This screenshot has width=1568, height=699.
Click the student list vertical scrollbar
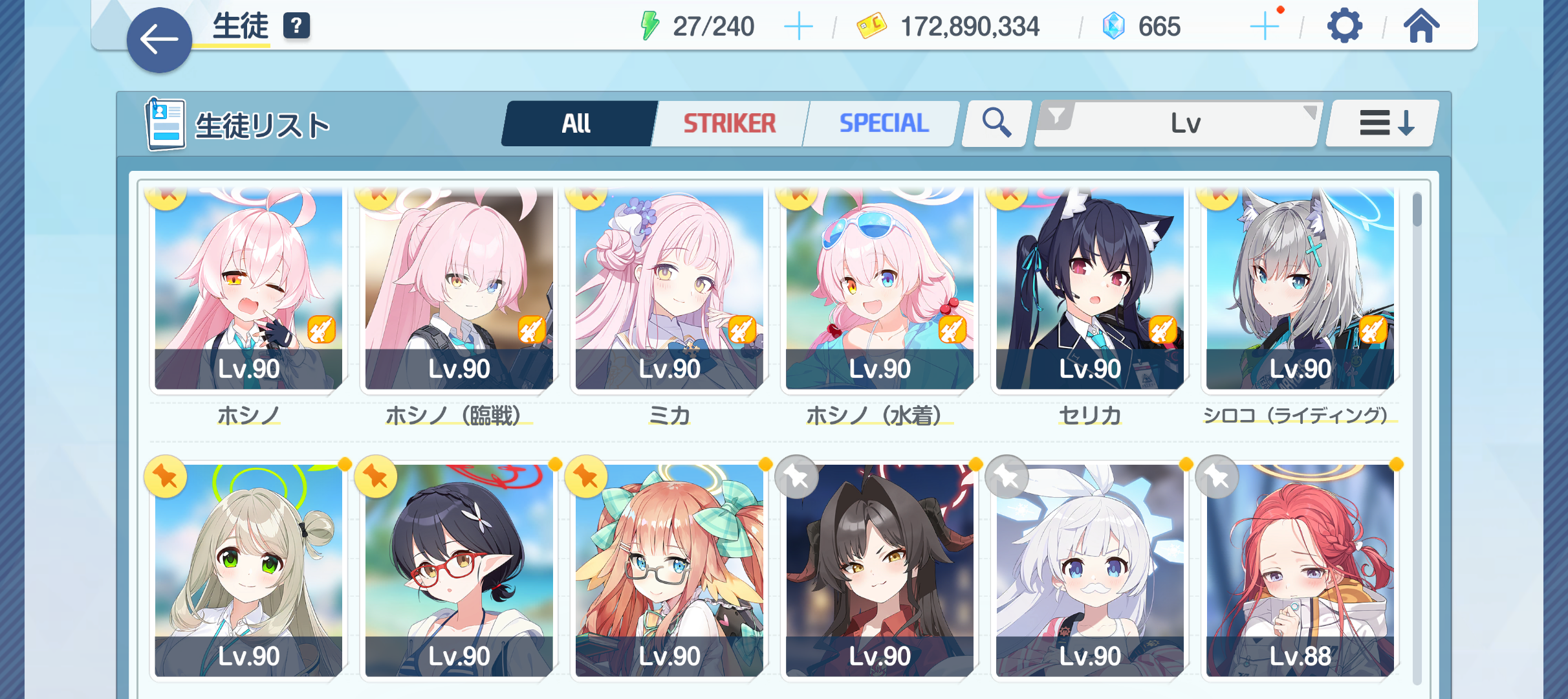[1417, 437]
